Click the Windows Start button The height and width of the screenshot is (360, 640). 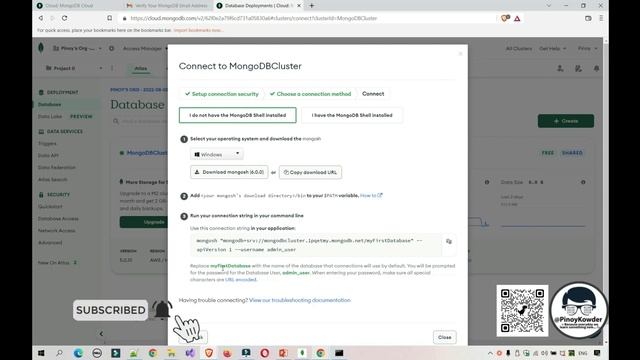coord(41,353)
